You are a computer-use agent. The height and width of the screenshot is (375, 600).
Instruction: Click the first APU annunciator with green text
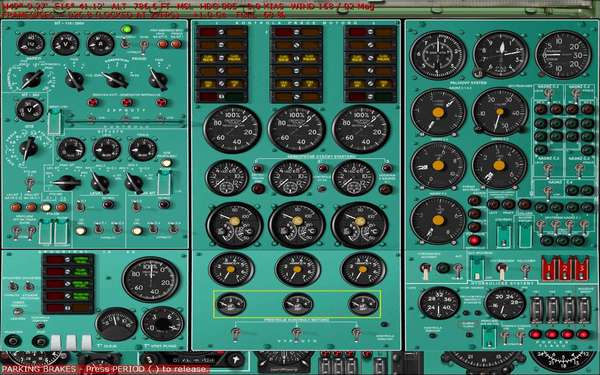pyautogui.click(x=68, y=260)
